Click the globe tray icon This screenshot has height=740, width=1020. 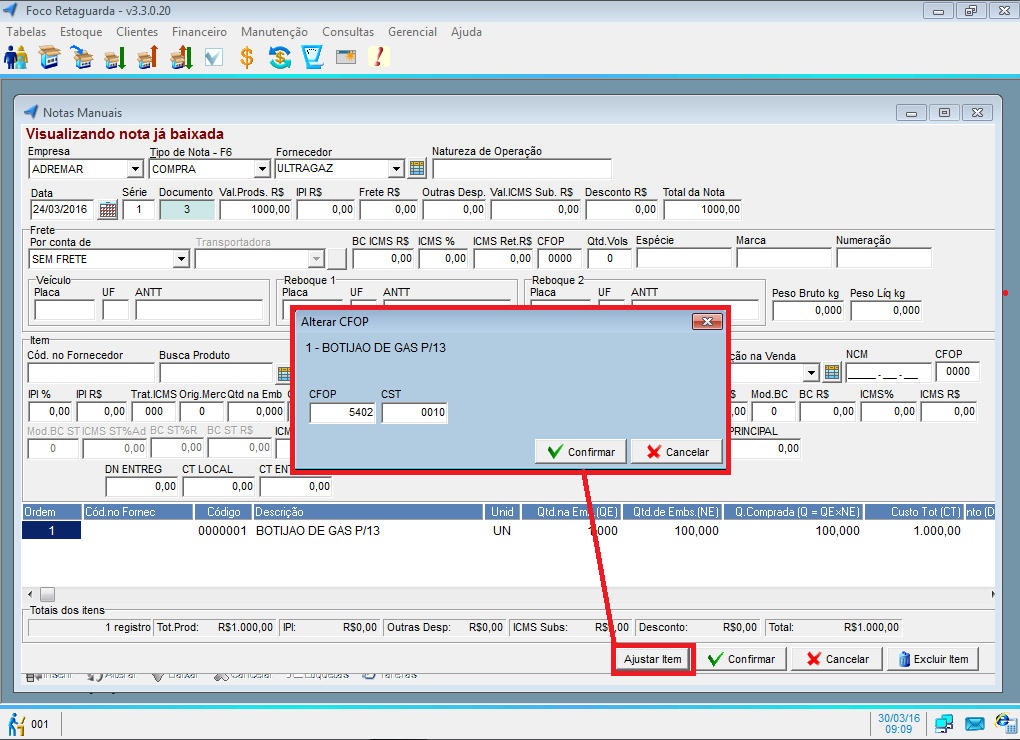click(x=1006, y=722)
